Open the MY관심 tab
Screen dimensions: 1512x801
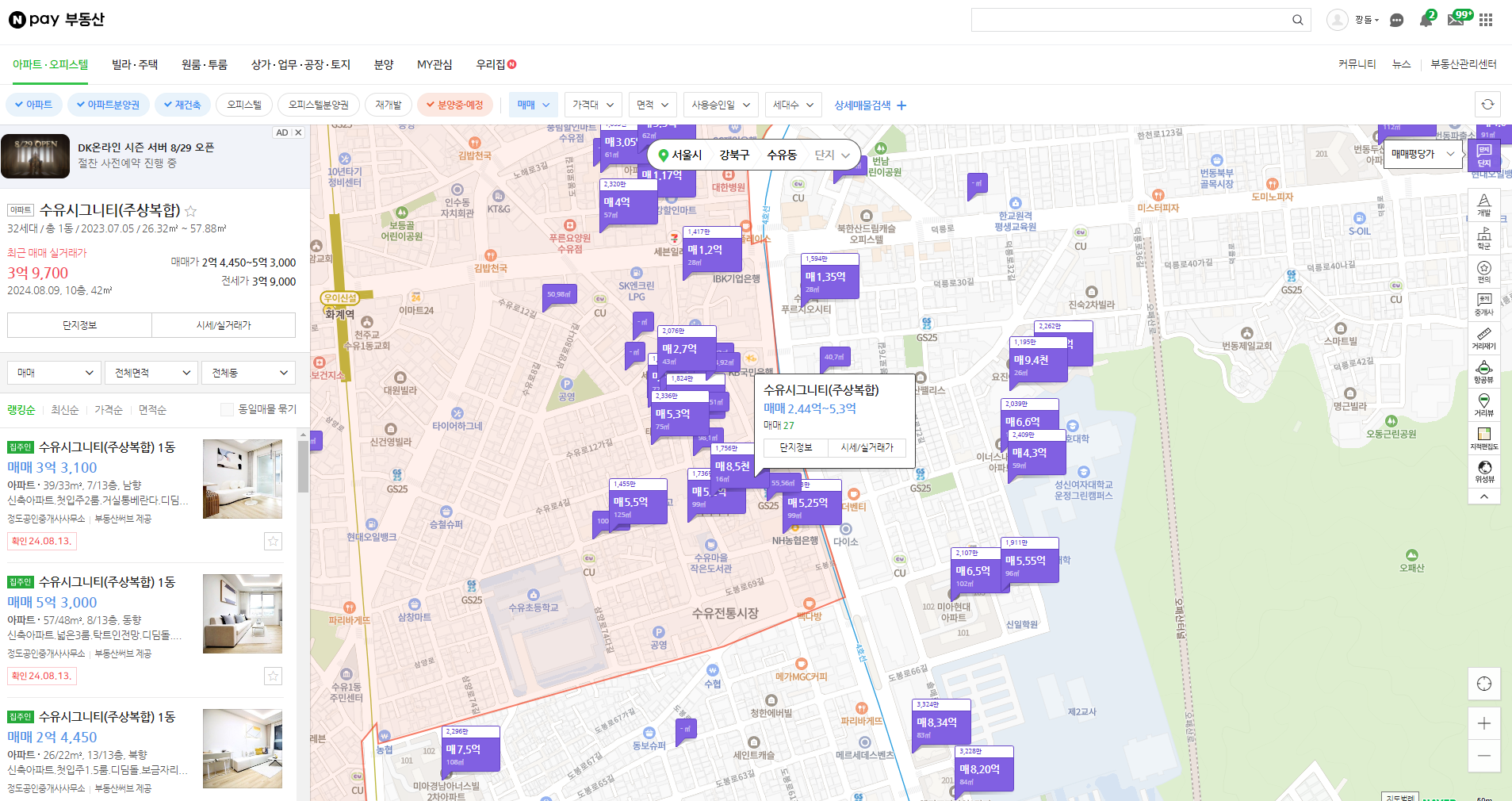pos(434,65)
